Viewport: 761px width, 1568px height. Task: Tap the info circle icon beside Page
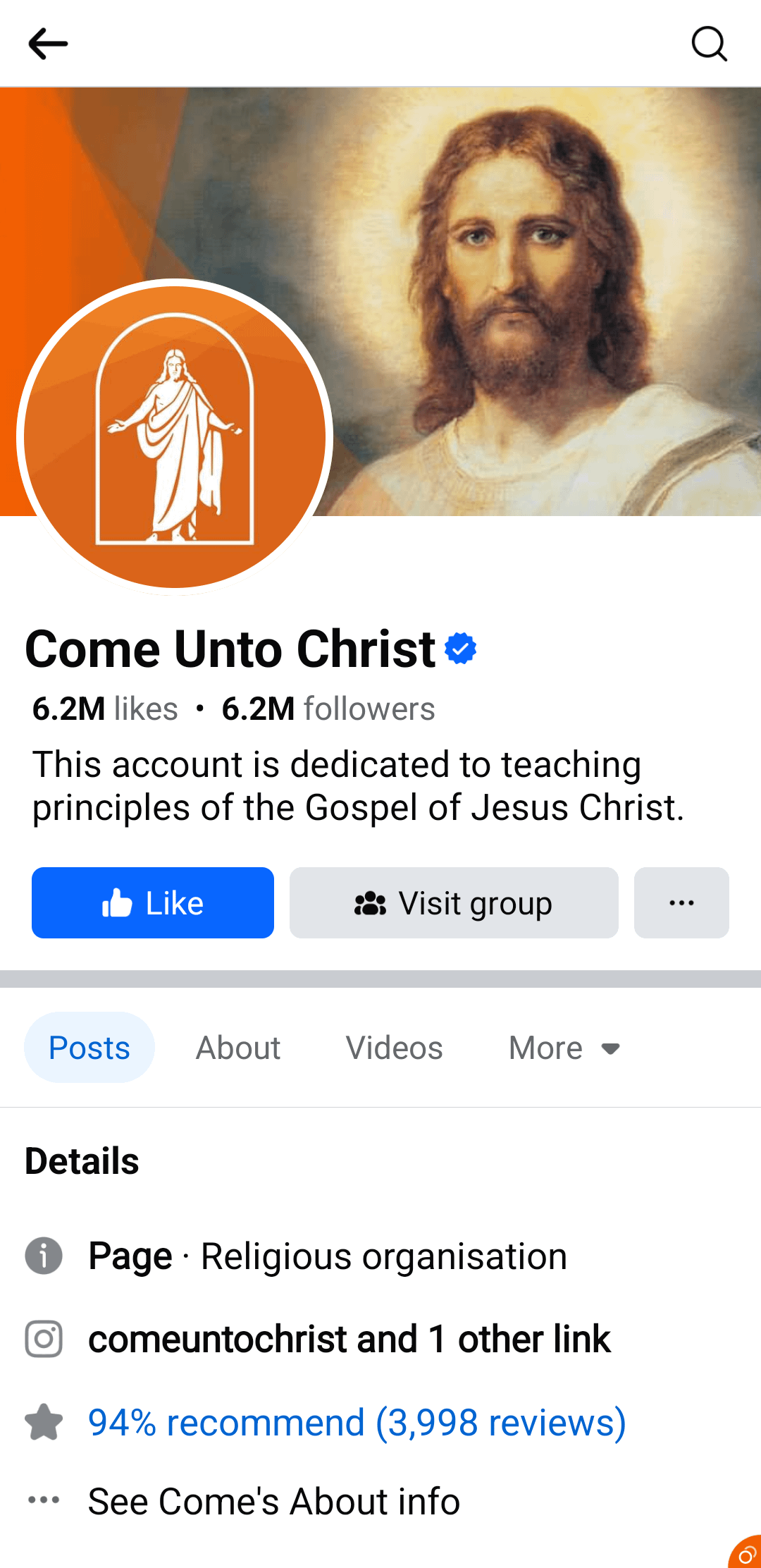(44, 1256)
